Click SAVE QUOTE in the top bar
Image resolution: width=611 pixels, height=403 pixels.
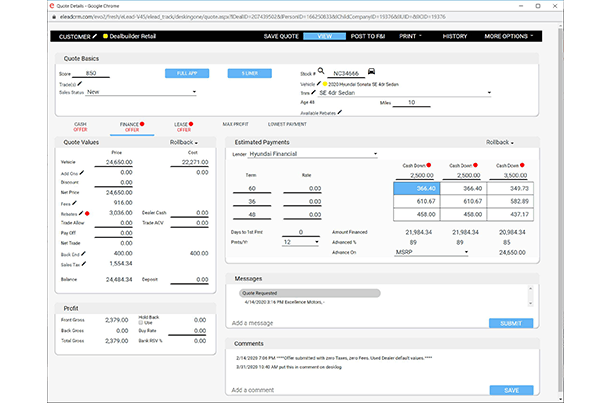(281, 36)
